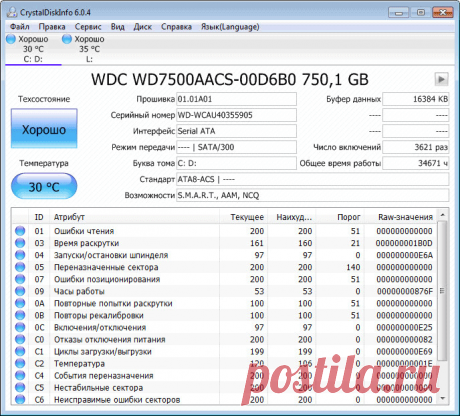The height and width of the screenshot is (416, 460).
Task: Open the Файл menu
Action: pyautogui.click(x=19, y=27)
